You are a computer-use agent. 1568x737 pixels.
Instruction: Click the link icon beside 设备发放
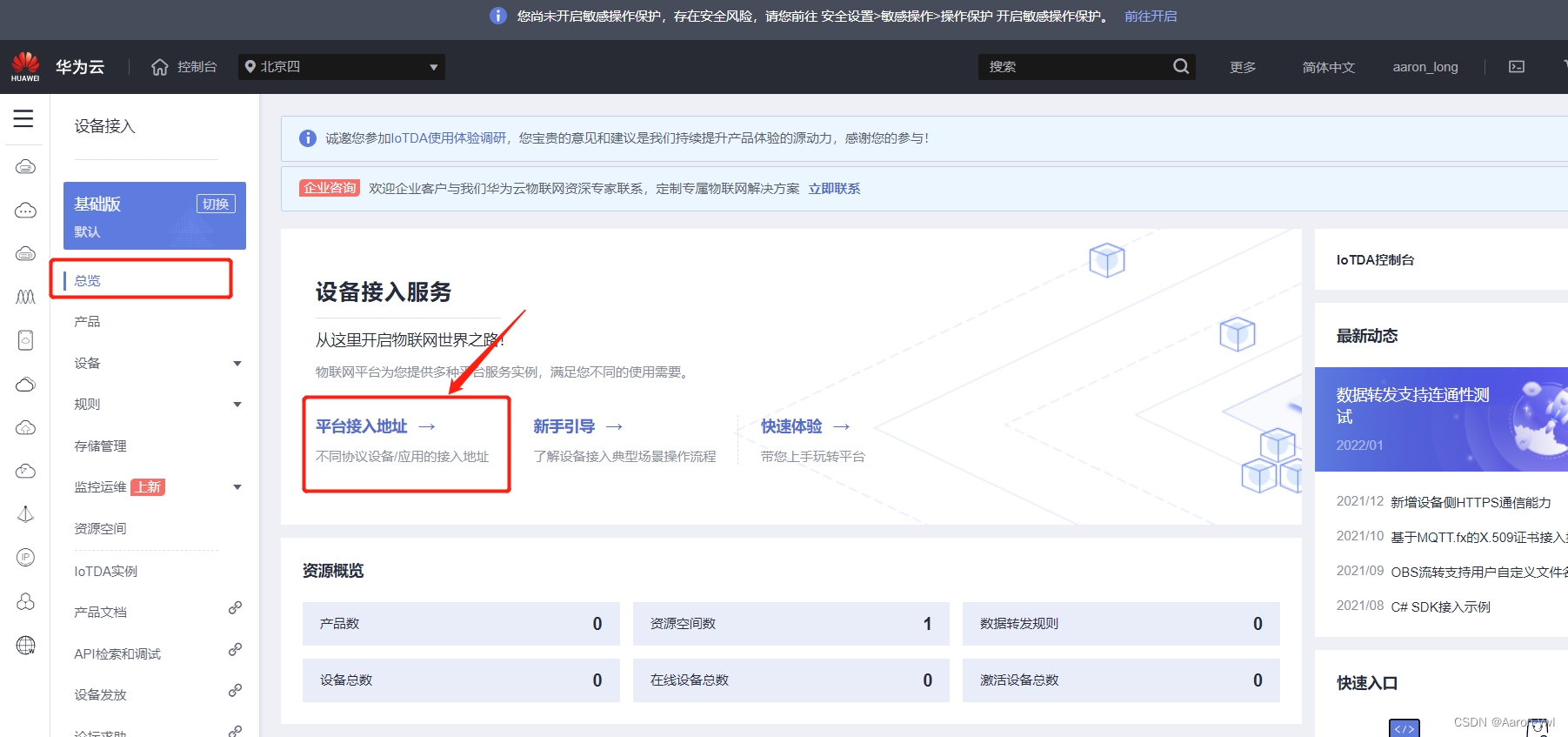(235, 691)
